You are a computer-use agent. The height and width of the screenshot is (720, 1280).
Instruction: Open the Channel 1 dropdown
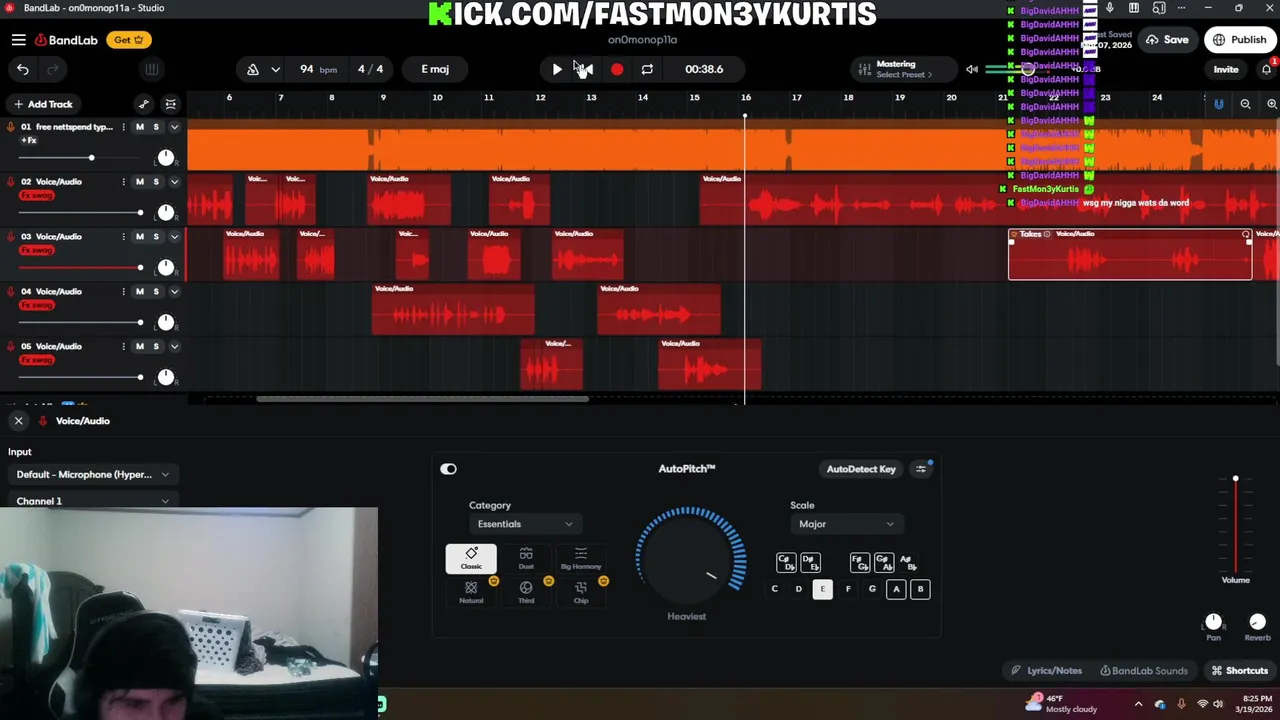coord(92,501)
